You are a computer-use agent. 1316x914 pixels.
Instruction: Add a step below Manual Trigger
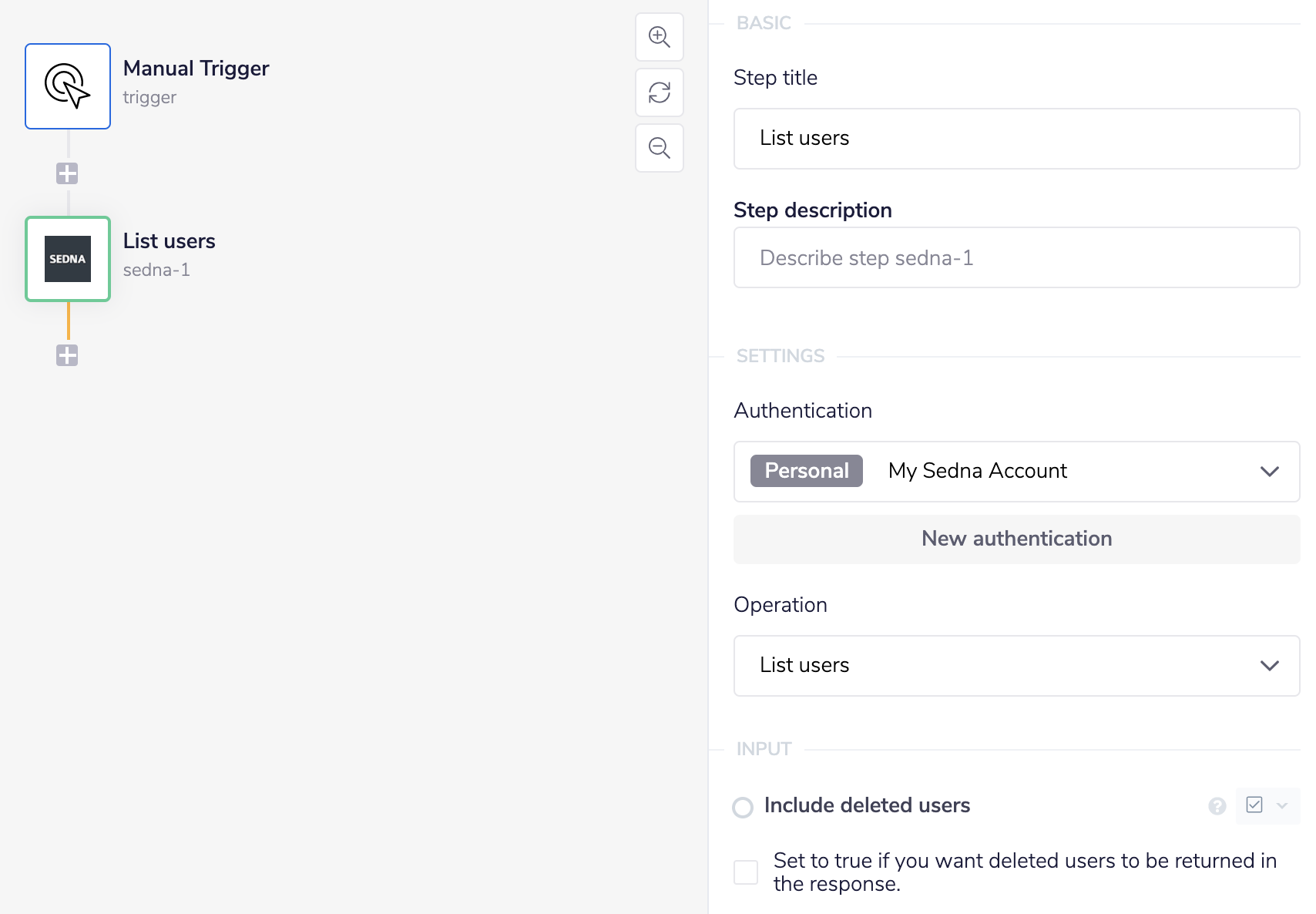(x=67, y=173)
